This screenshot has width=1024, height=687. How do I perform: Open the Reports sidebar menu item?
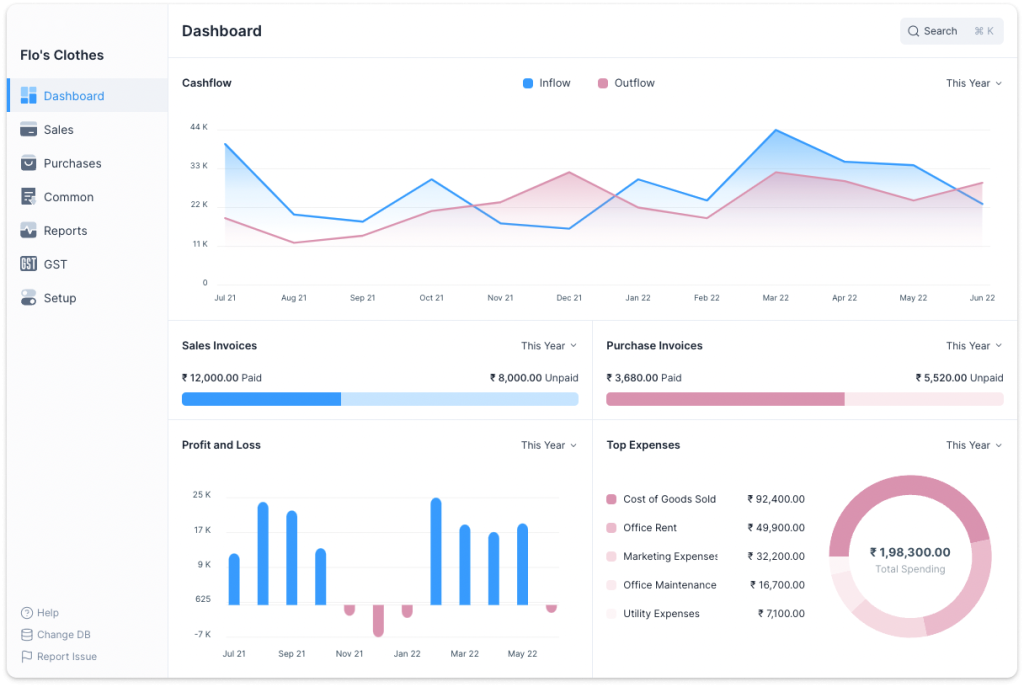pyautogui.click(x=65, y=231)
